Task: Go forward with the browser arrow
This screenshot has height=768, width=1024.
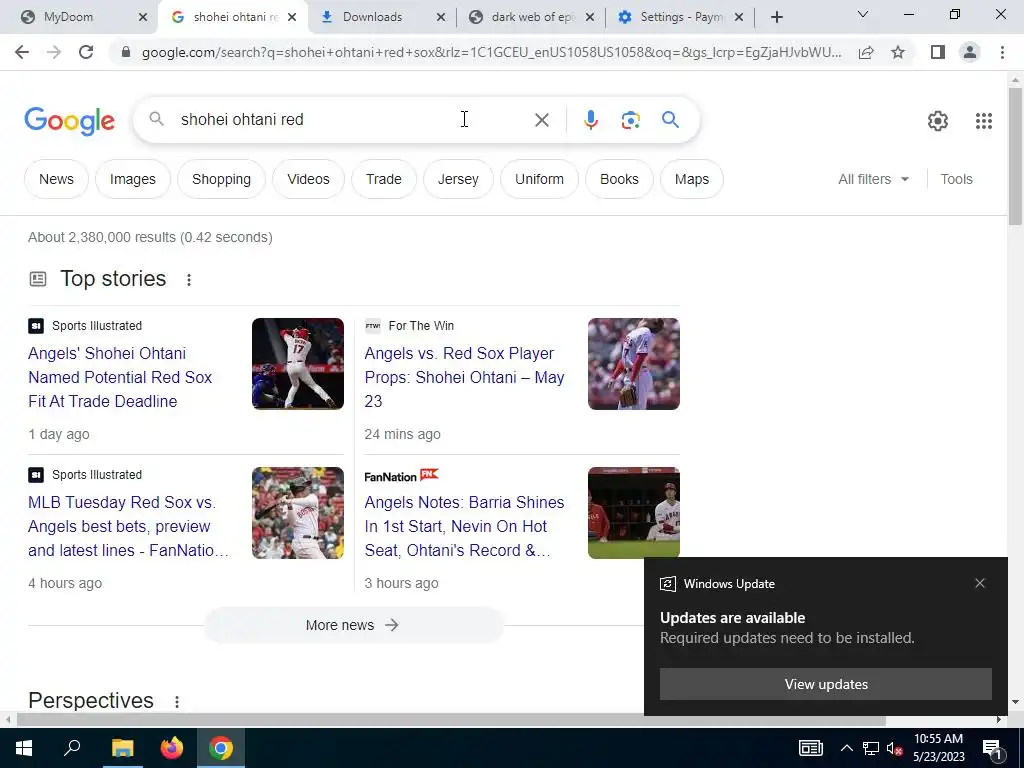Action: [x=54, y=52]
